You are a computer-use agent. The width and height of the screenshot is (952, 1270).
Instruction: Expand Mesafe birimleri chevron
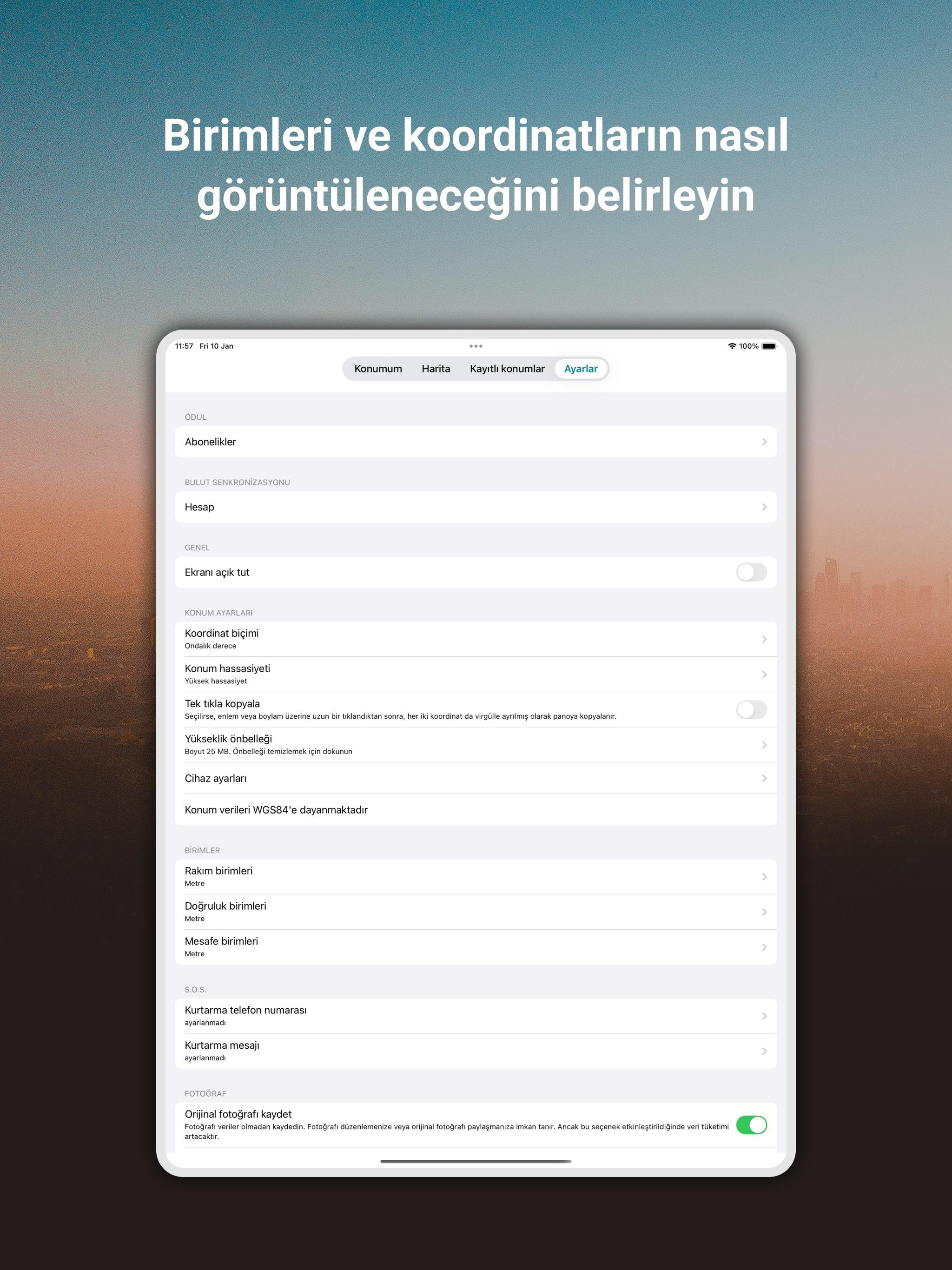[x=764, y=947]
